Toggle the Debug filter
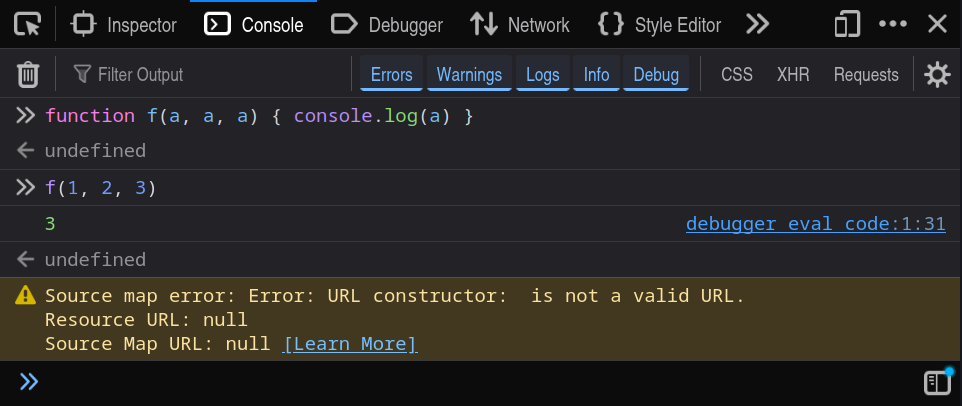 (656, 74)
